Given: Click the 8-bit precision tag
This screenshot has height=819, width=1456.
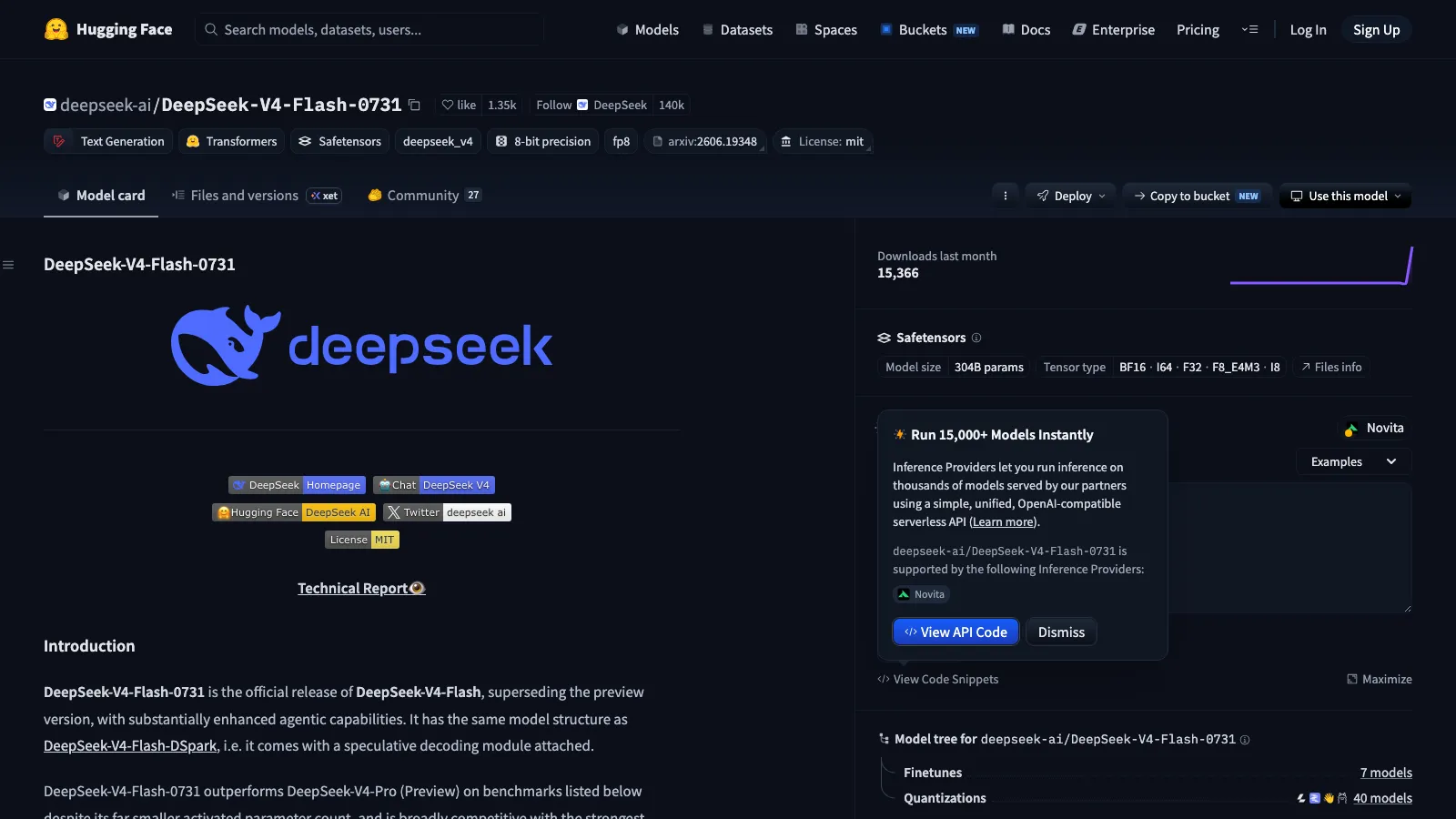Looking at the screenshot, I should (x=543, y=141).
